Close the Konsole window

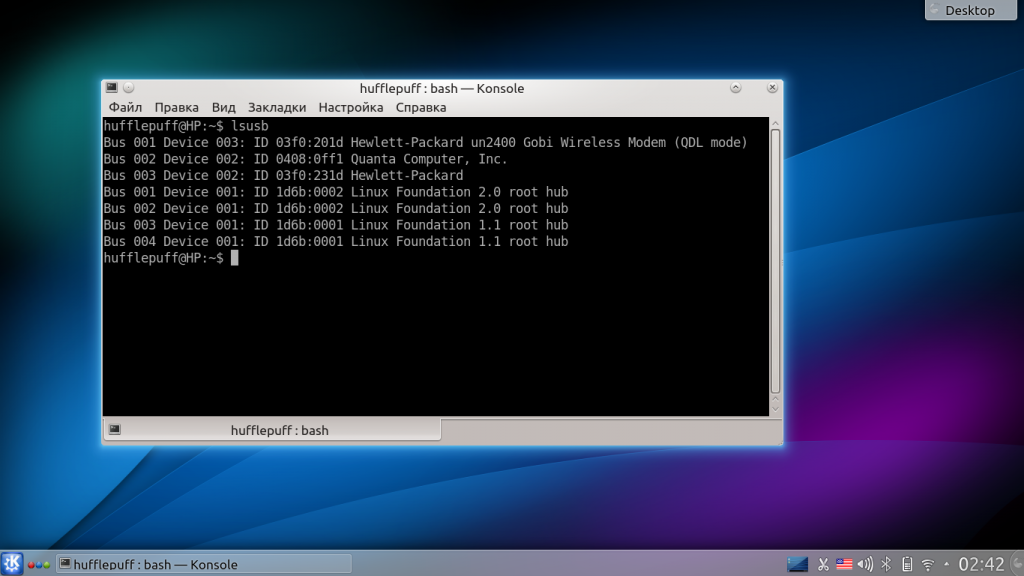point(772,88)
